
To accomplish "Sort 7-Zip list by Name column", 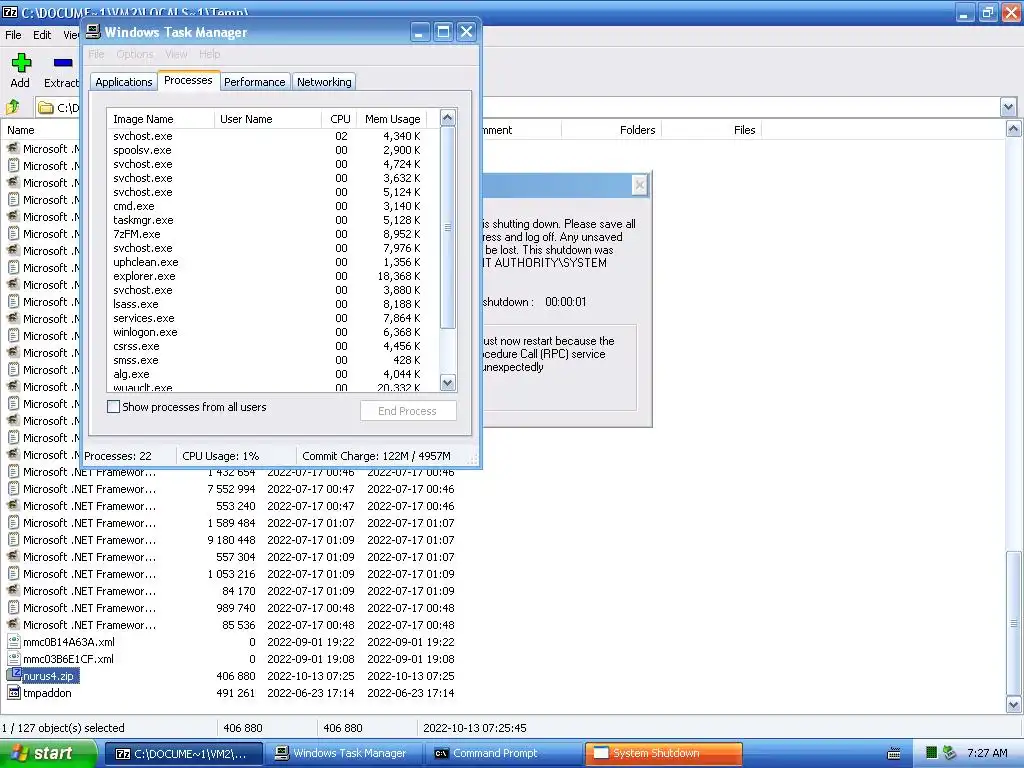I will click(x=39, y=130).
